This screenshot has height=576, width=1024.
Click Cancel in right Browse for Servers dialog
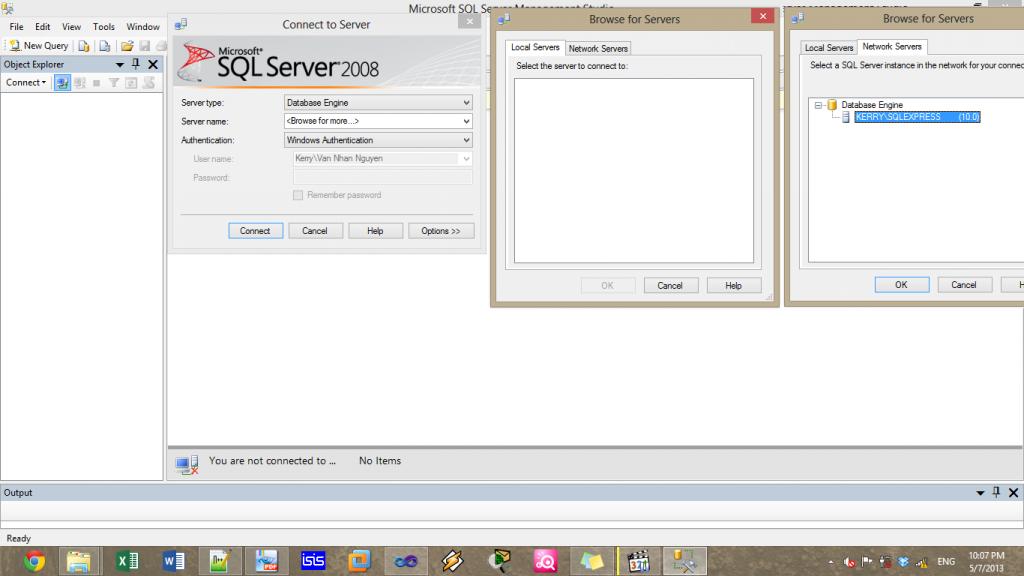[x=964, y=285]
